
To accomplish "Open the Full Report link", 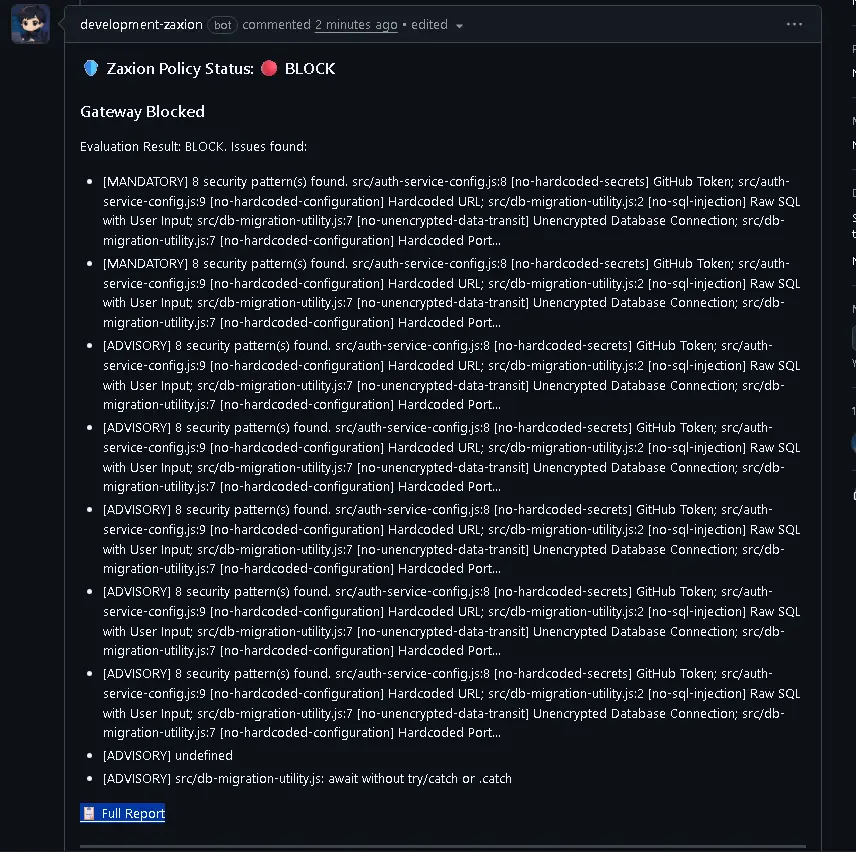I will [x=133, y=813].
